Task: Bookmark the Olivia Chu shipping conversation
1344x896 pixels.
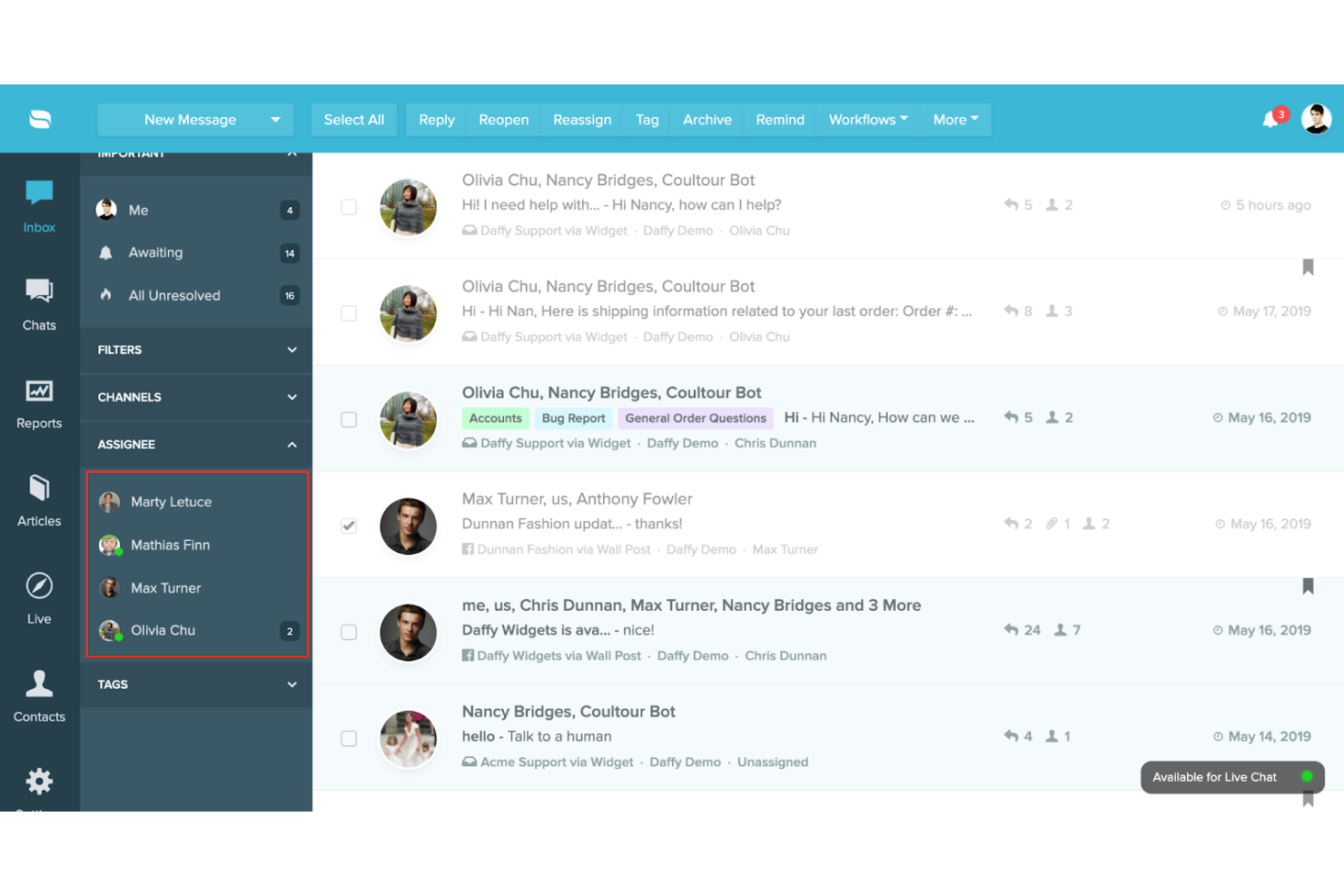Action: coord(1308,266)
